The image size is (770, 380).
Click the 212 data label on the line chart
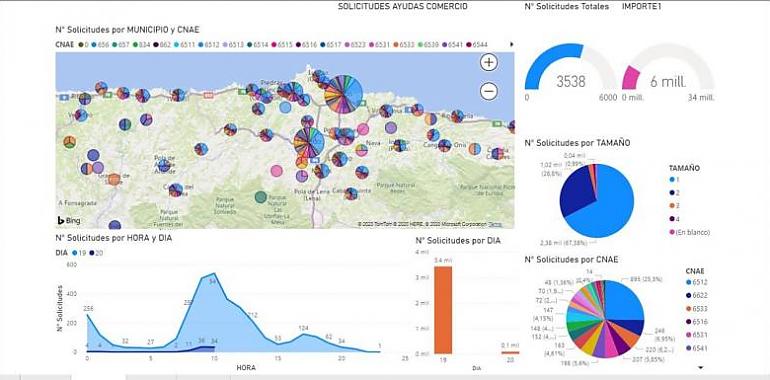[x=252, y=315]
